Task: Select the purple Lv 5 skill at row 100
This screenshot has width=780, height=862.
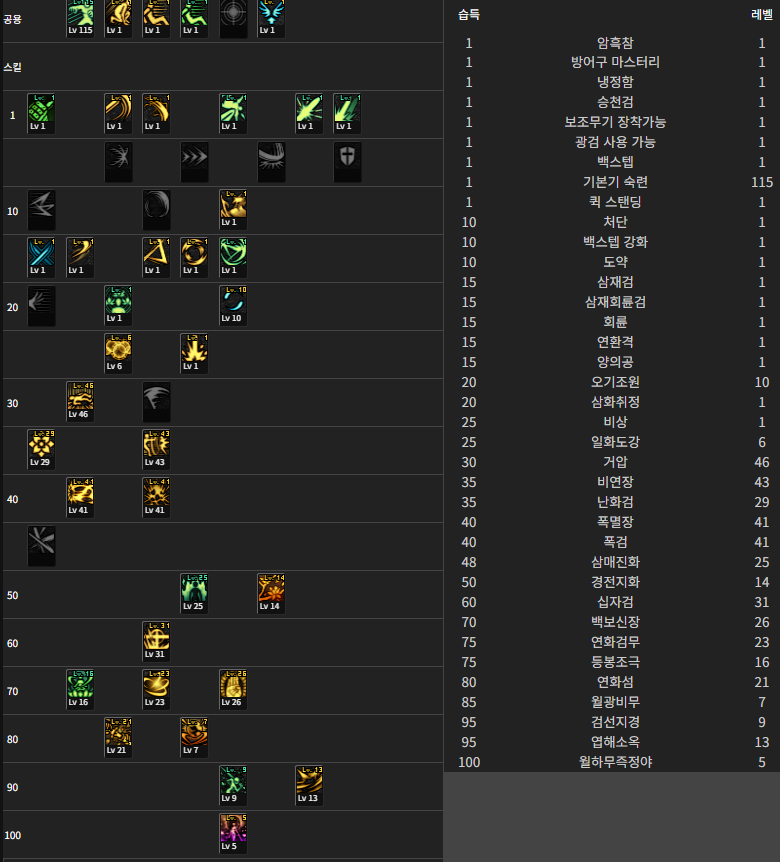Action: [233, 834]
